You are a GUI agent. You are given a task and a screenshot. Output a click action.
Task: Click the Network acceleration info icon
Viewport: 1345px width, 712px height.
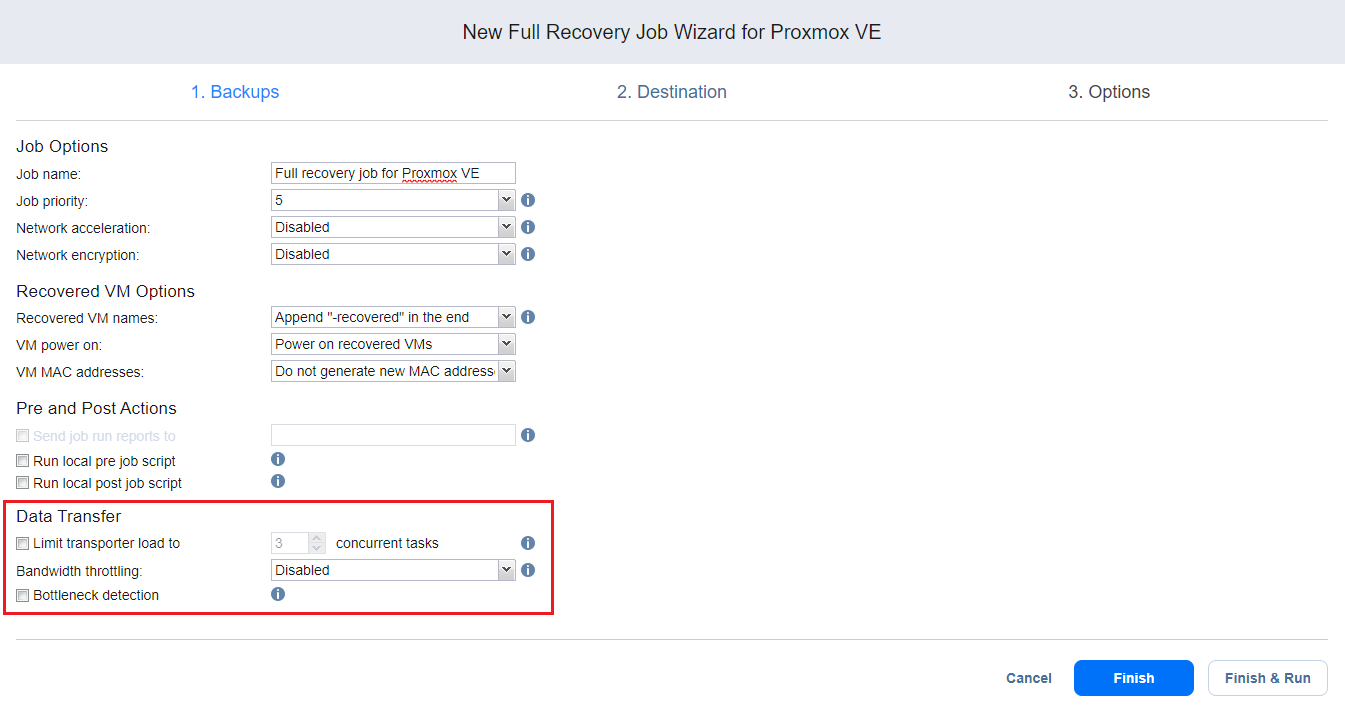[x=528, y=227]
